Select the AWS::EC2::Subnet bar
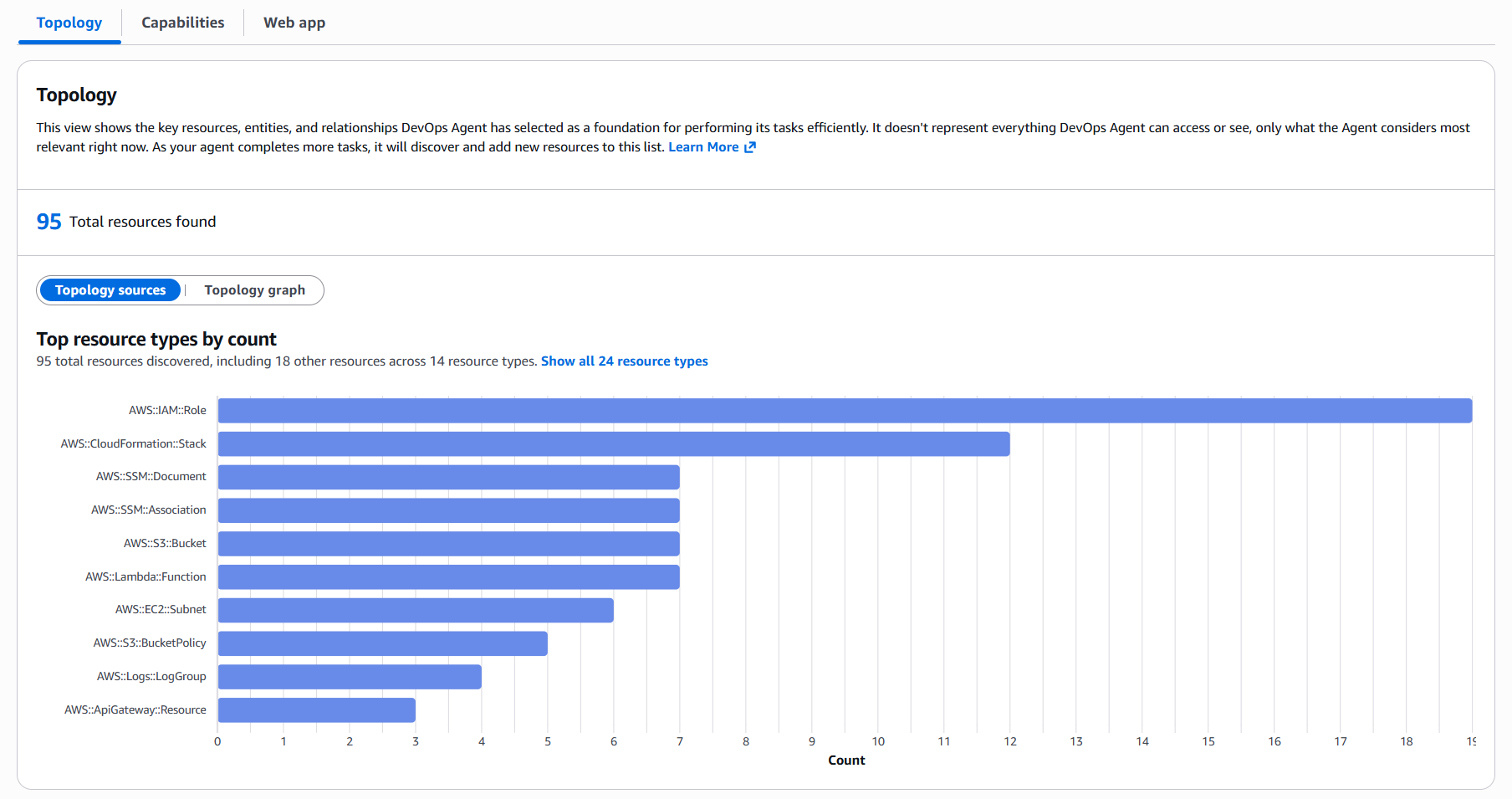Screen dimensions: 1512x799 point(416,610)
